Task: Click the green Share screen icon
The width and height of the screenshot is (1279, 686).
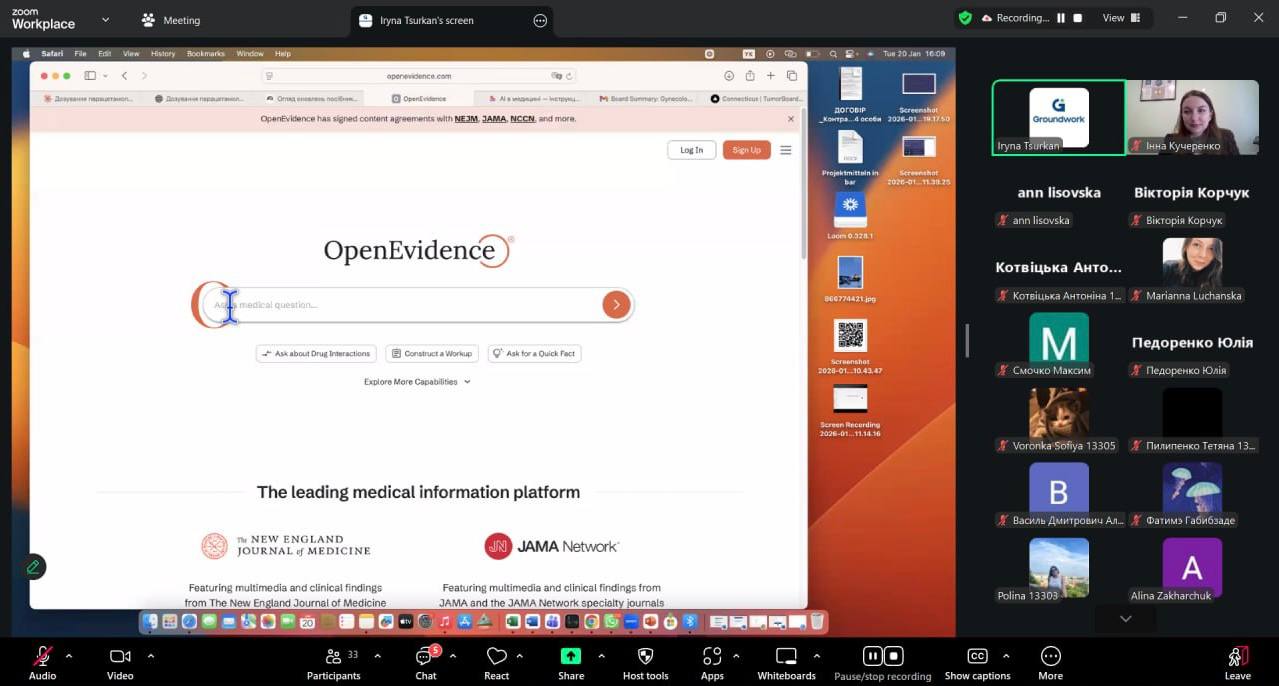Action: pyautogui.click(x=571, y=657)
